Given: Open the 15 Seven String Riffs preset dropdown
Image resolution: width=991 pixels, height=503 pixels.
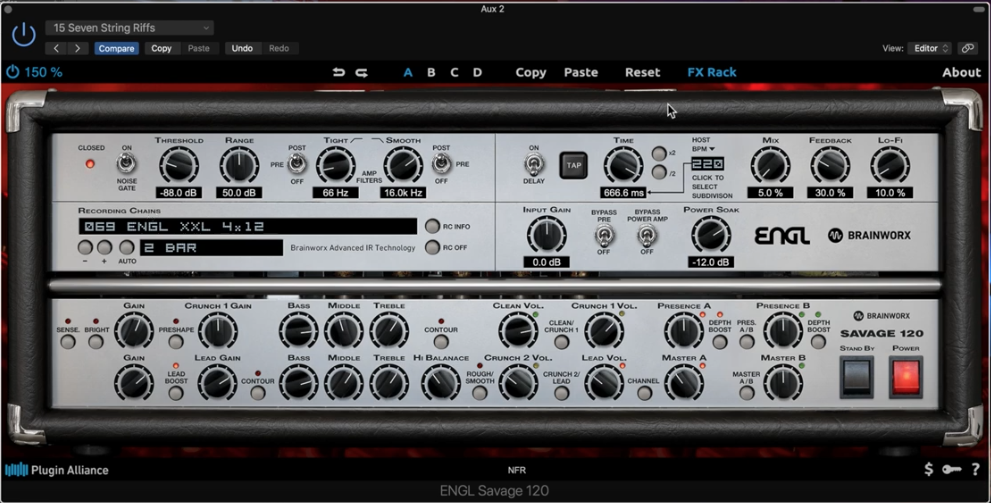Looking at the screenshot, I should pyautogui.click(x=130, y=28).
